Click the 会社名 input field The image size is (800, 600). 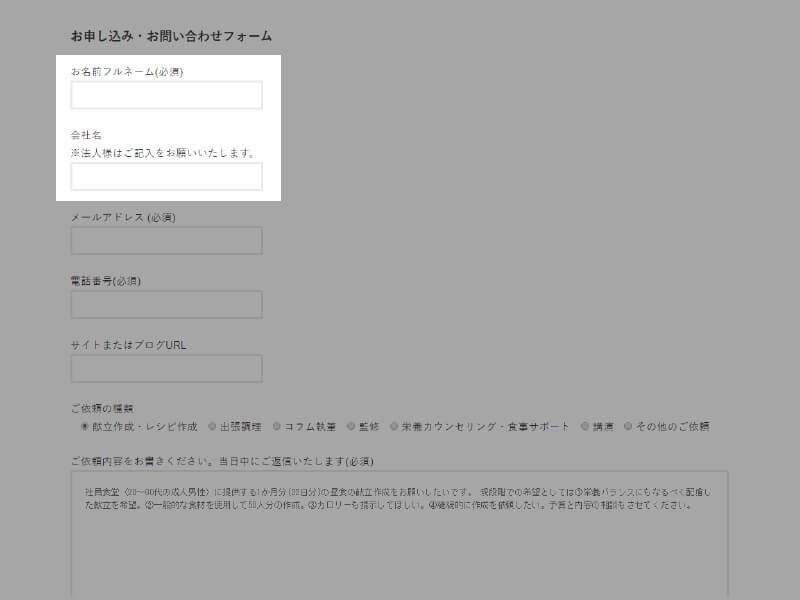(x=166, y=177)
